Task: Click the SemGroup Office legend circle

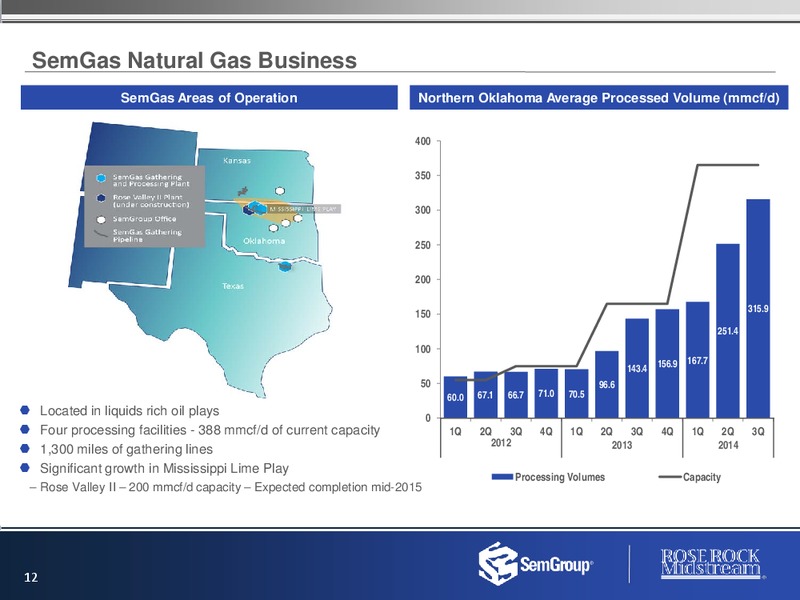Action: click(x=102, y=219)
